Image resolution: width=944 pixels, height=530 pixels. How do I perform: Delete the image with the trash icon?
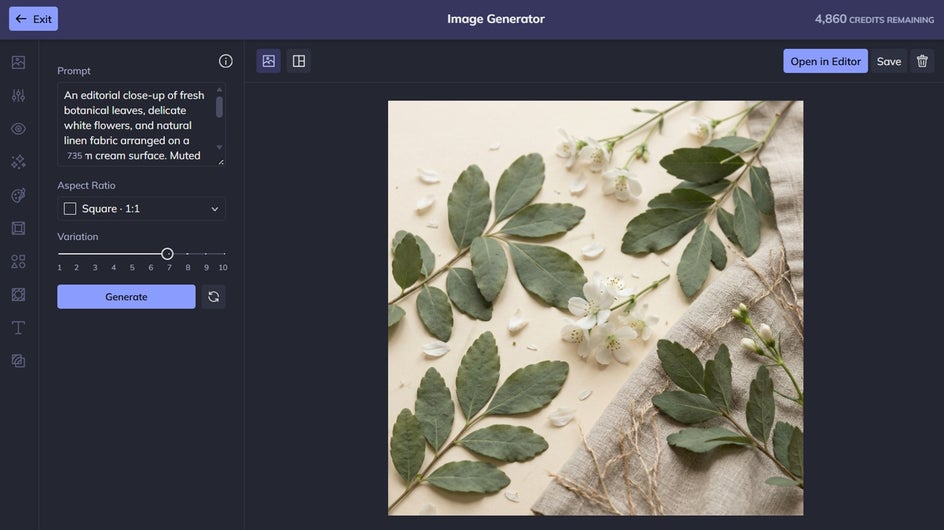click(922, 61)
